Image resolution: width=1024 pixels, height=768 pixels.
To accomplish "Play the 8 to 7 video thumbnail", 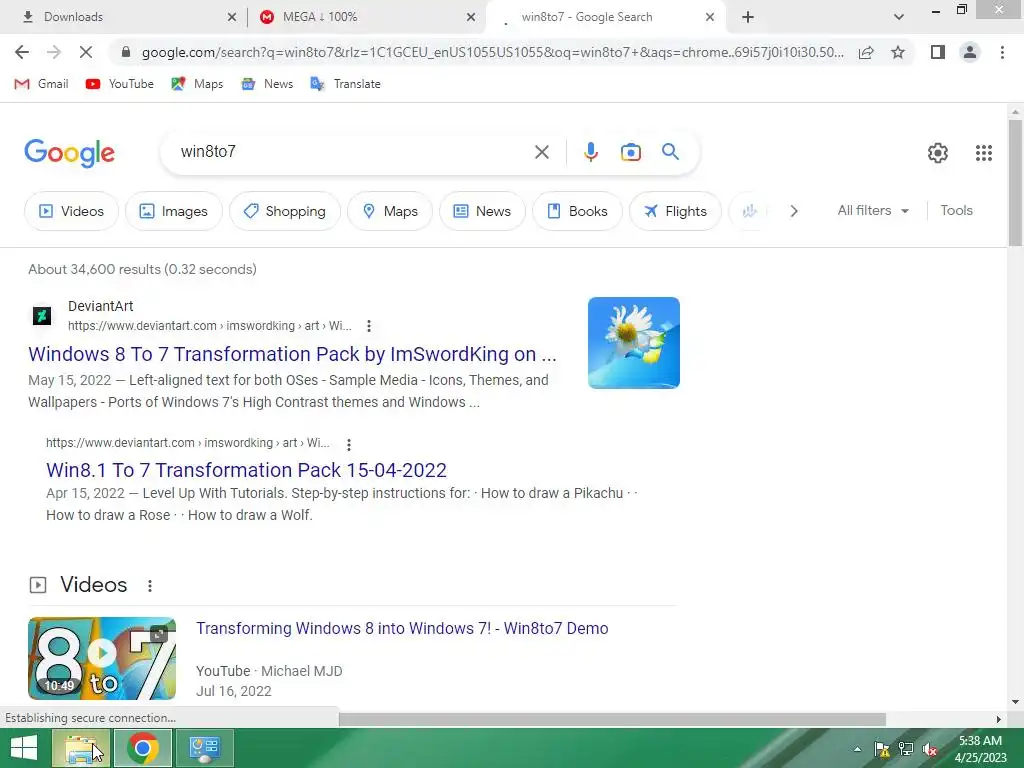I will 102,658.
